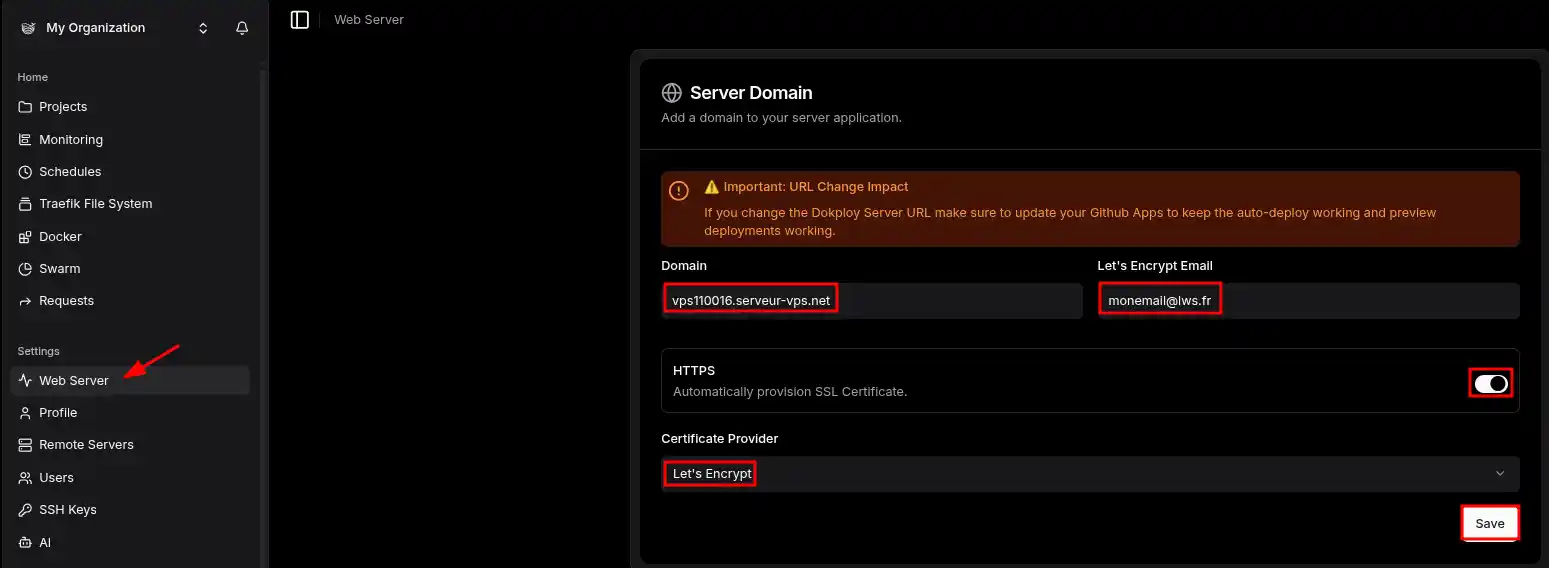The height and width of the screenshot is (568, 1549).
Task: Open the Users settings page
Action: click(56, 478)
